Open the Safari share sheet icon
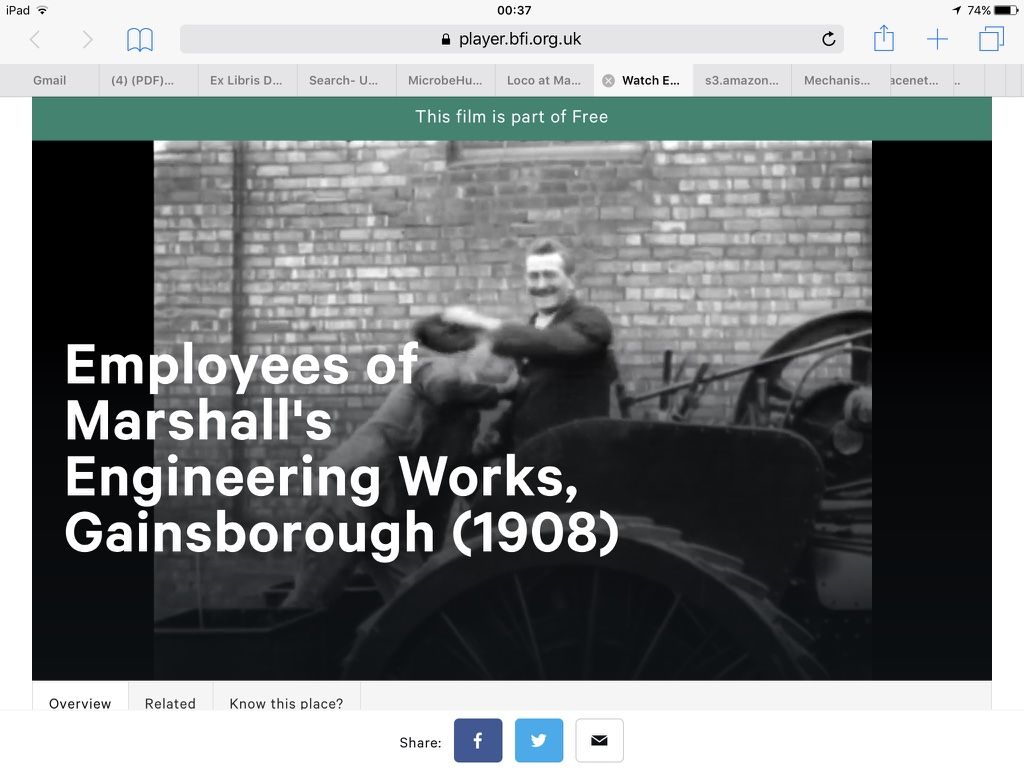1024x768 pixels. pos(884,38)
